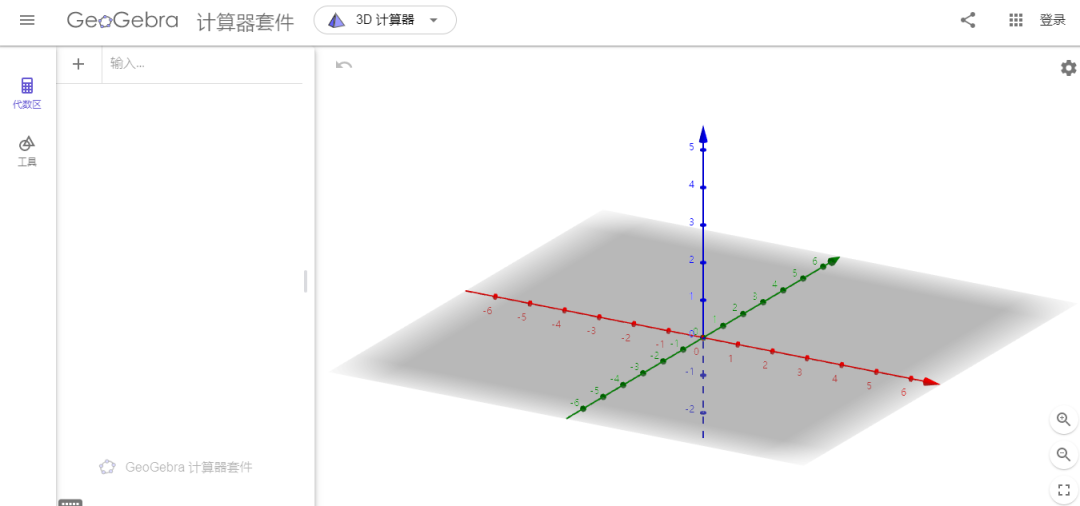The image size is (1080, 506).
Task: Toggle fullscreen mode button
Action: [1063, 490]
